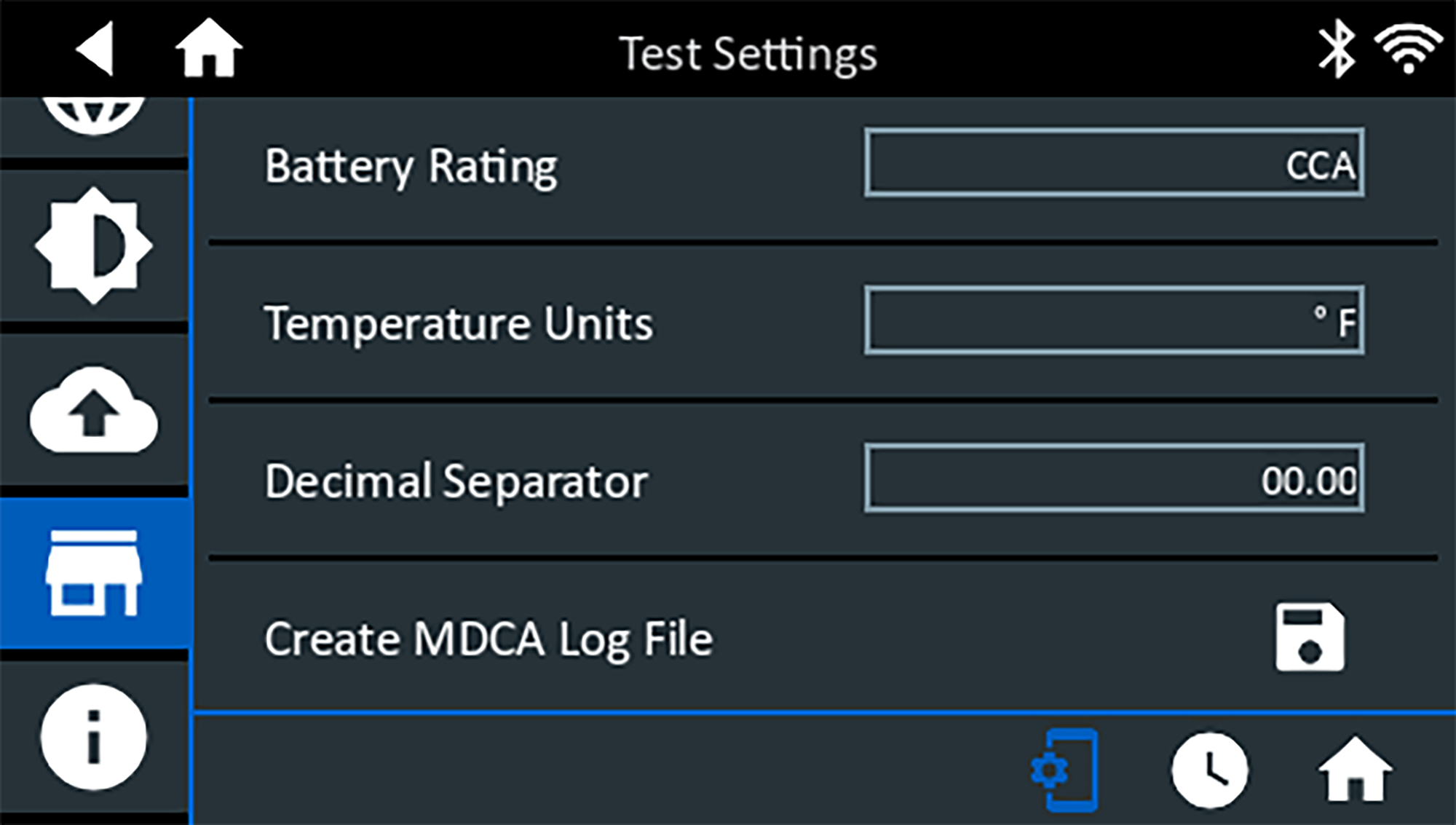1456x825 pixels.
Task: Open display brightness settings in sidebar
Action: coord(93,246)
